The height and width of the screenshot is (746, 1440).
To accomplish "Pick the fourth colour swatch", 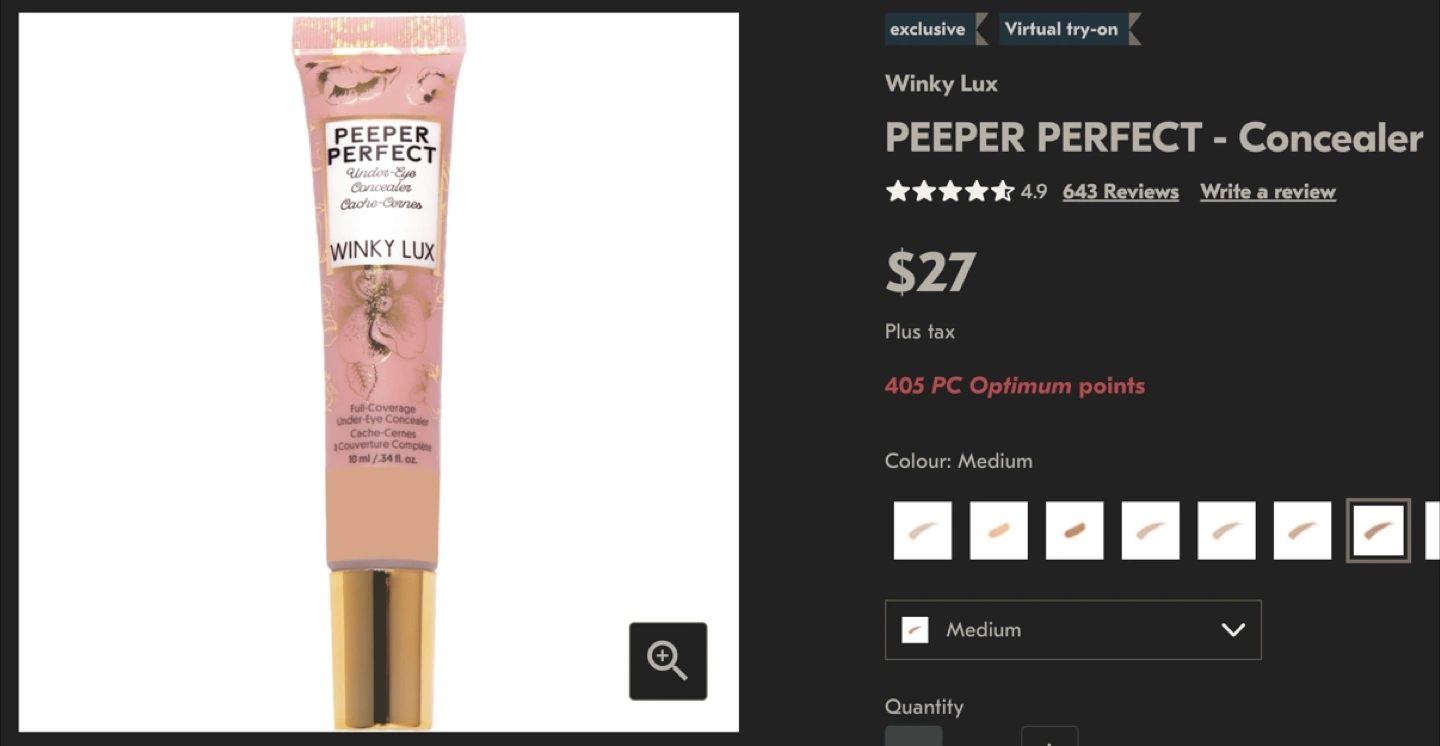I will 1150,531.
